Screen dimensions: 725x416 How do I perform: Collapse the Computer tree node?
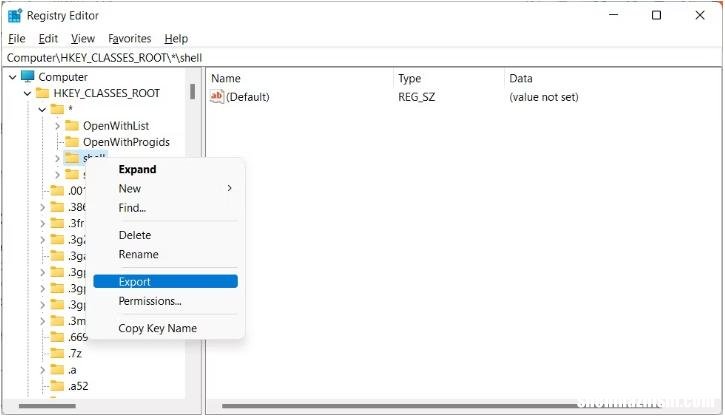[x=13, y=77]
